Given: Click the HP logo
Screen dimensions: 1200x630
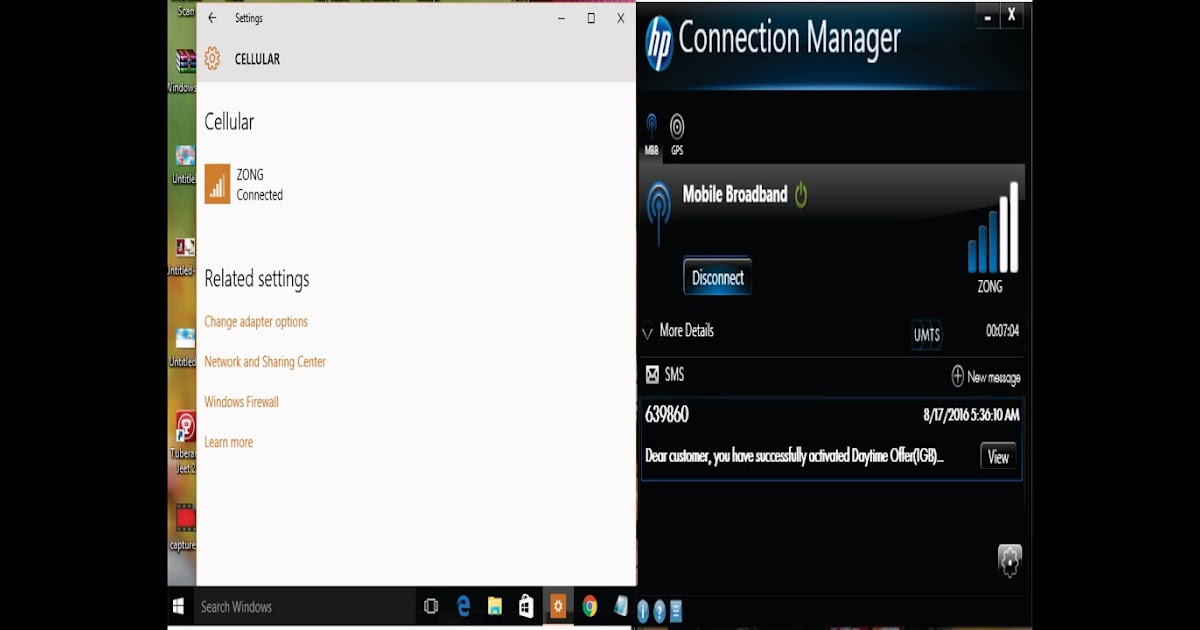Looking at the screenshot, I should tap(657, 43).
